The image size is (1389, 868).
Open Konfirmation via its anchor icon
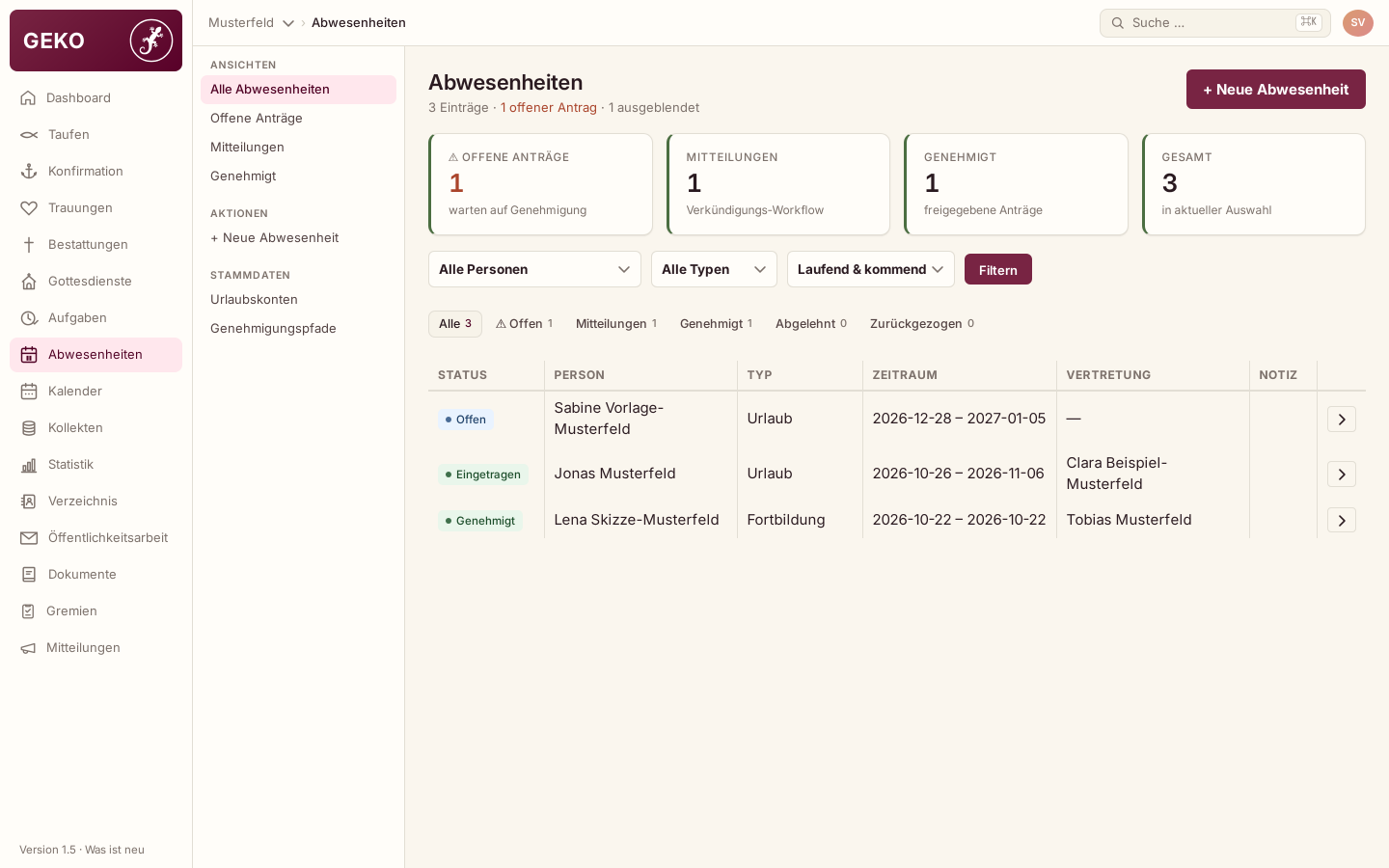click(x=29, y=172)
